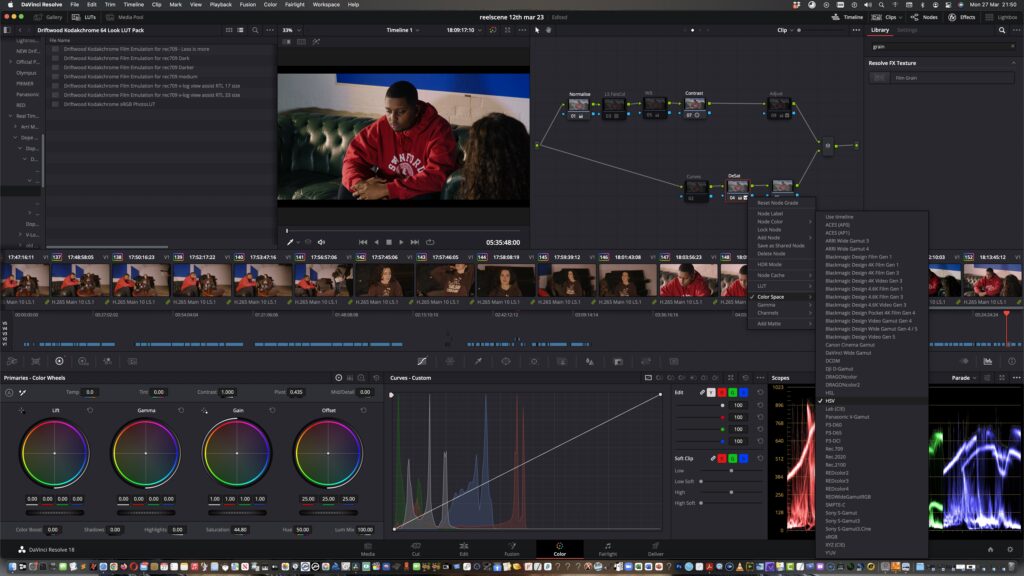Click the Auto Balance A icon
This screenshot has width=1024, height=576.
(9, 392)
